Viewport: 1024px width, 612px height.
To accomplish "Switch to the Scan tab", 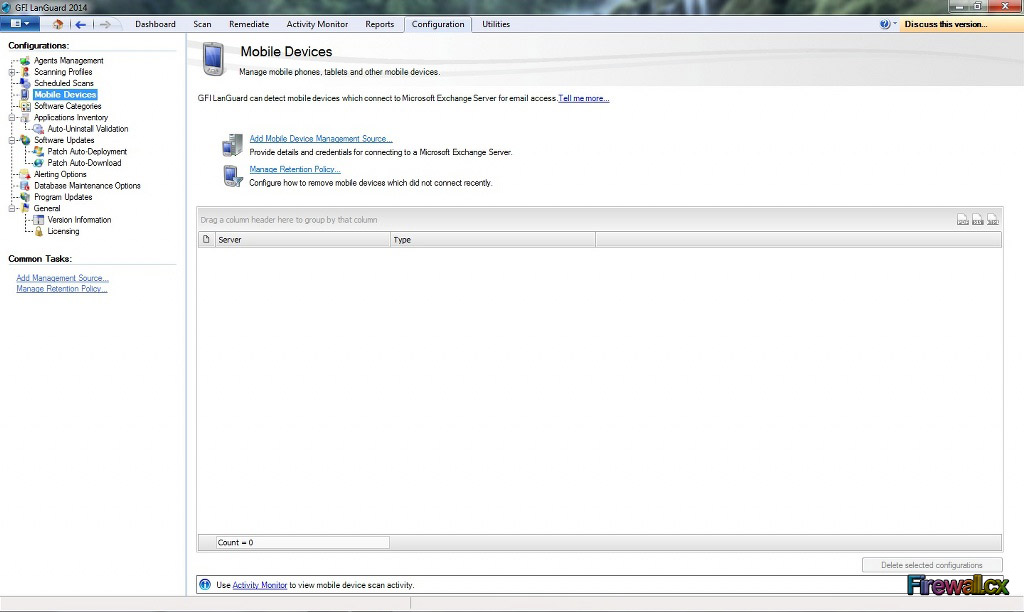I will [202, 24].
